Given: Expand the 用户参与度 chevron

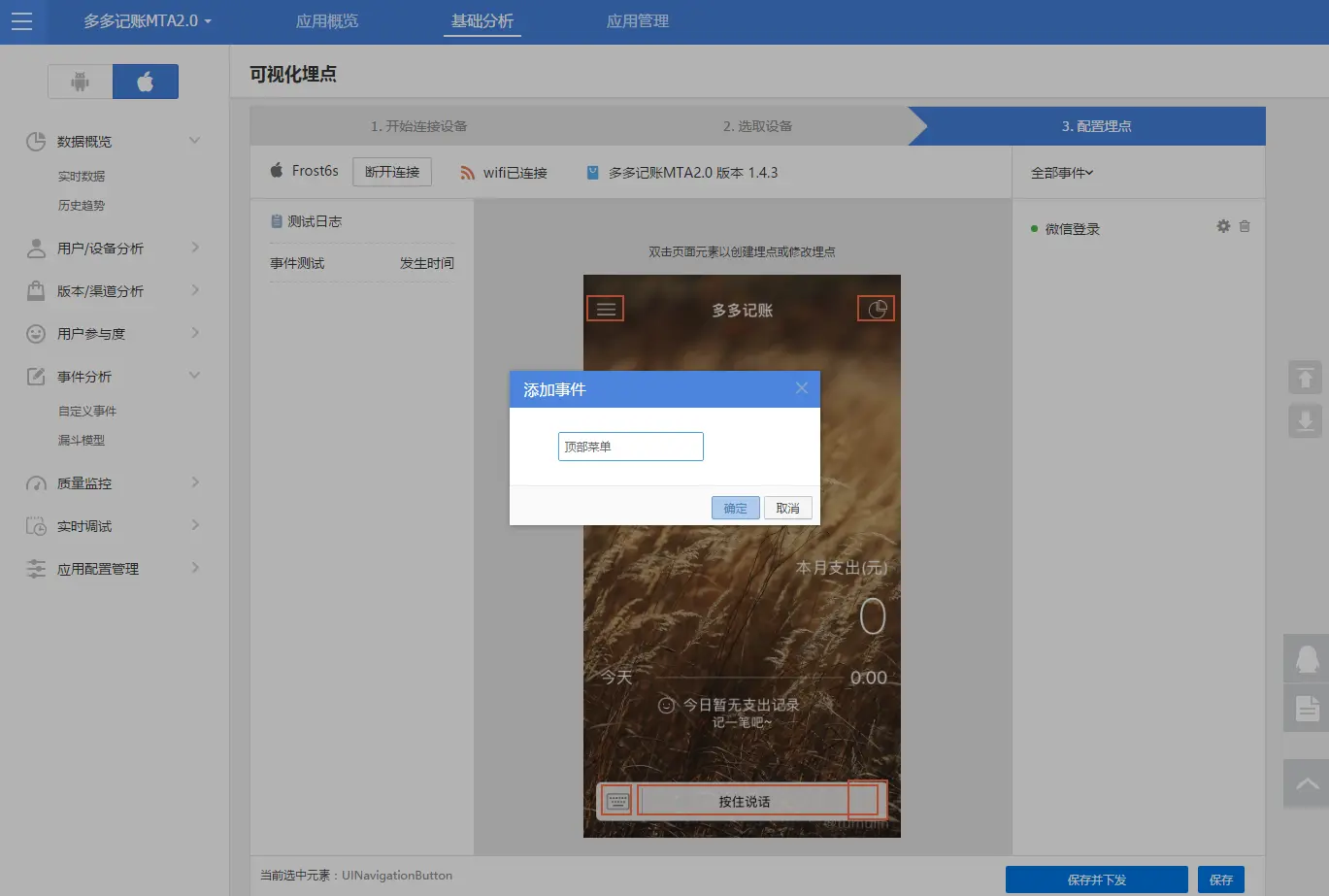Looking at the screenshot, I should pyautogui.click(x=195, y=333).
